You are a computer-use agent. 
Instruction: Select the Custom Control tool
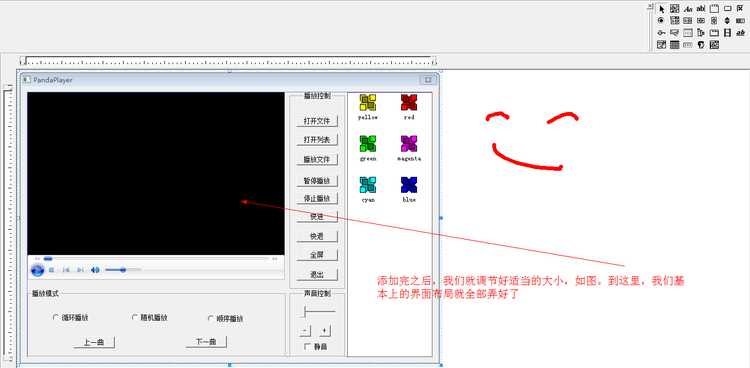(701, 45)
